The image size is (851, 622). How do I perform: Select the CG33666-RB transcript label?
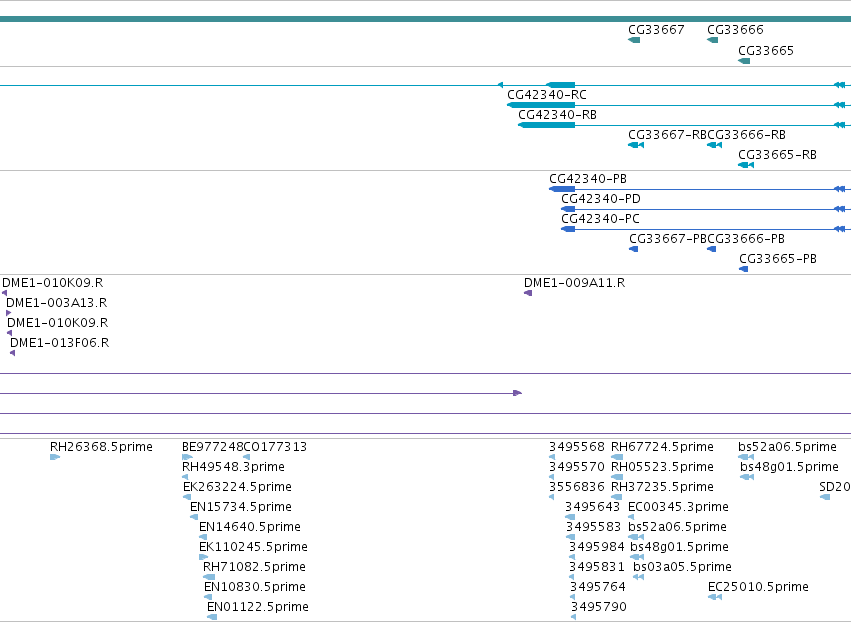click(747, 135)
